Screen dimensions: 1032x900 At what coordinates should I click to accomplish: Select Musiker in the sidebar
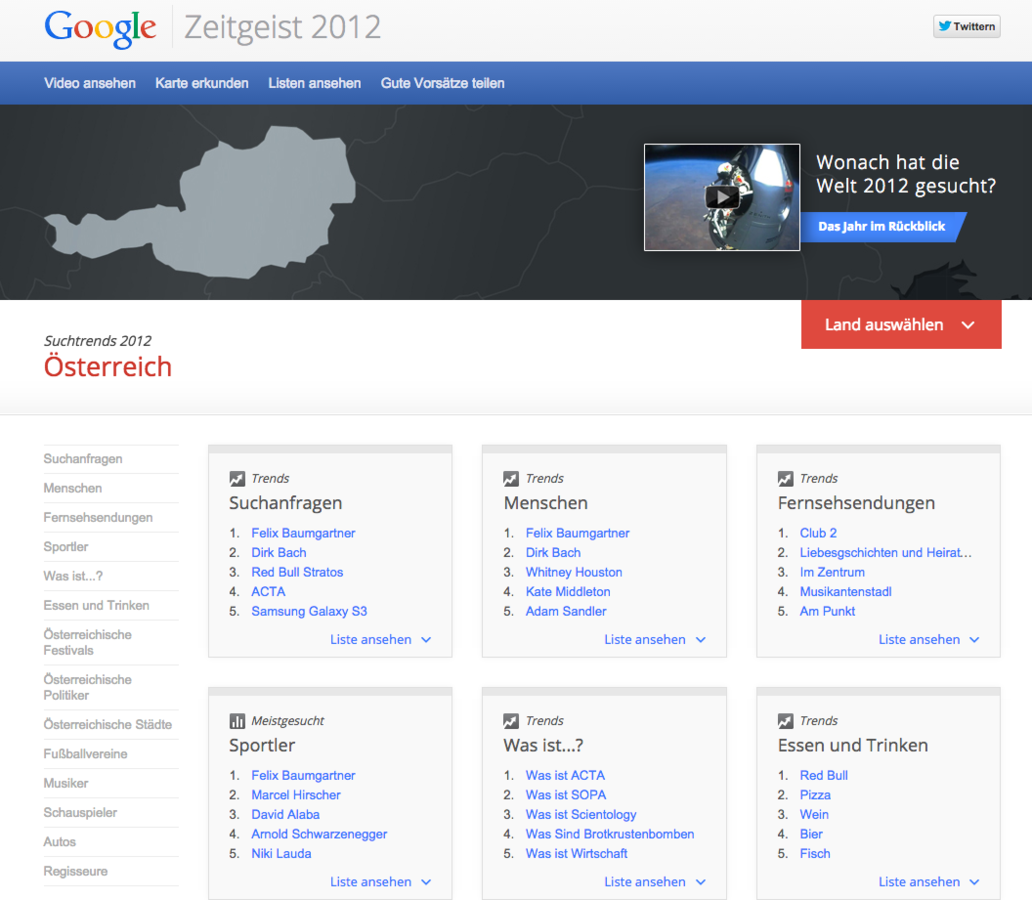coord(66,783)
